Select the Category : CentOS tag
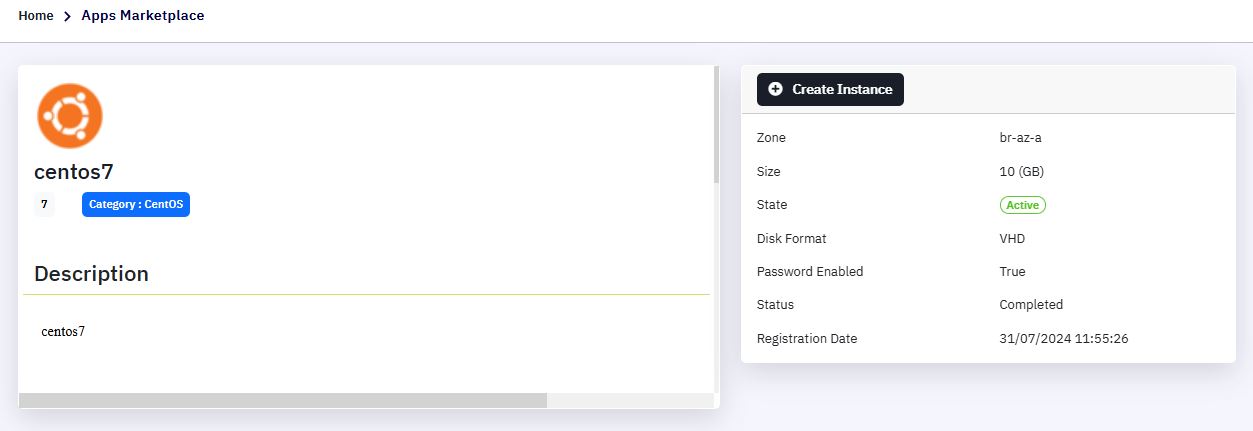This screenshot has height=431, width=1253. (x=136, y=204)
